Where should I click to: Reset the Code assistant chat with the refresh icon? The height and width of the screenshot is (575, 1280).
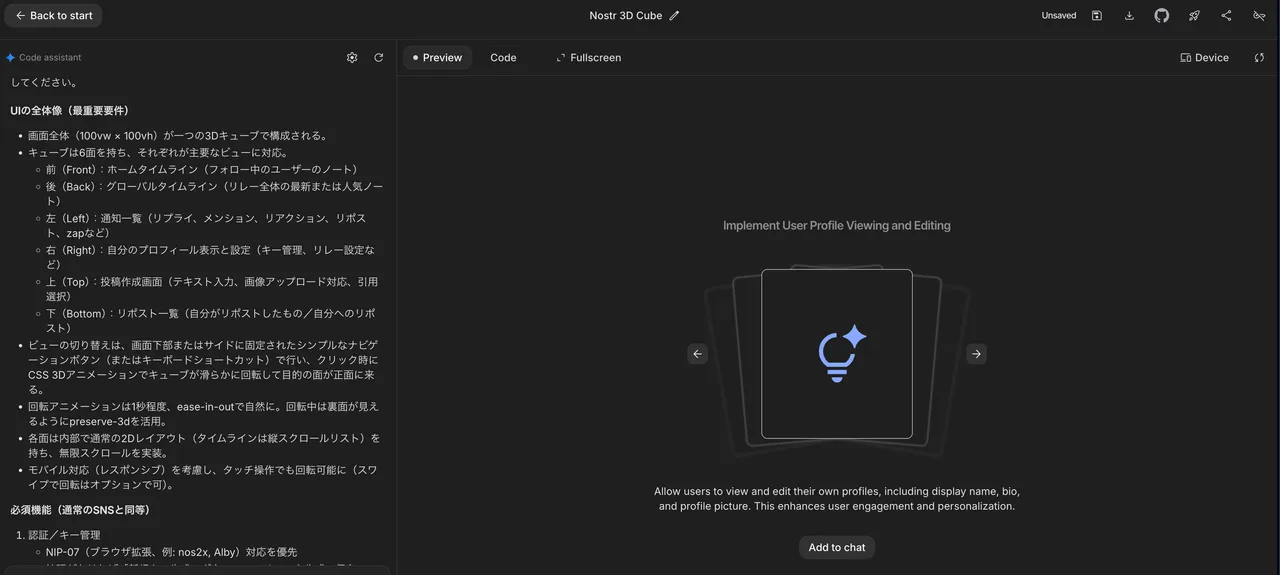point(379,58)
